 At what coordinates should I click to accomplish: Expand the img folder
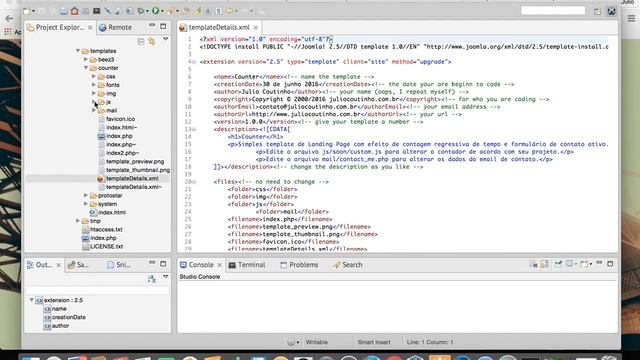tap(94, 94)
